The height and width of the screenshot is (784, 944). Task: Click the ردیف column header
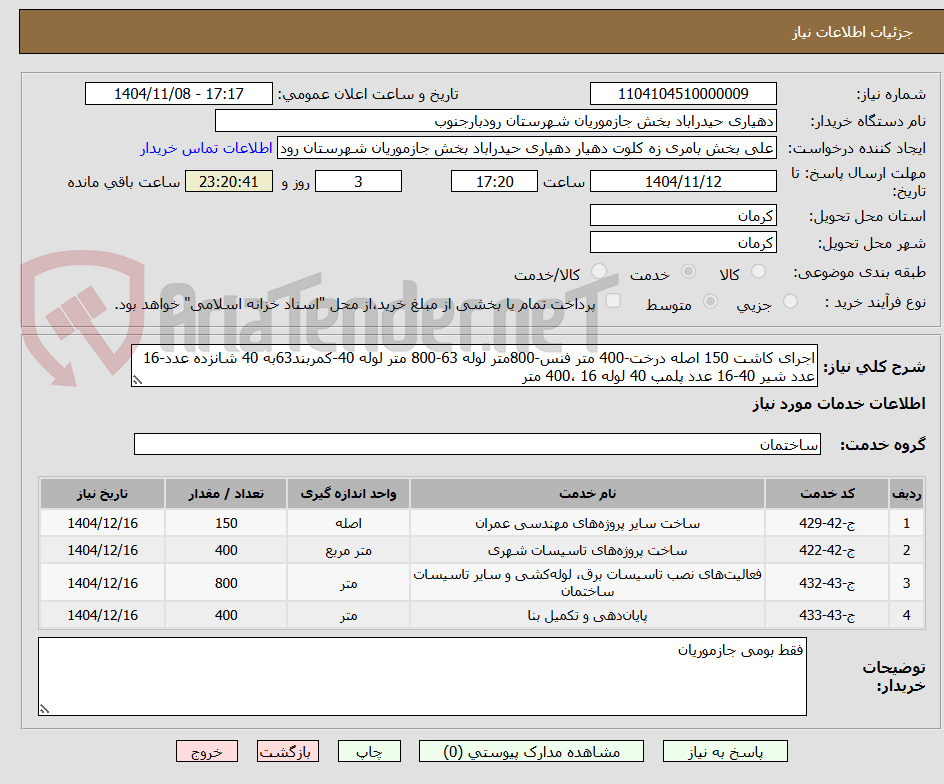pyautogui.click(x=906, y=494)
